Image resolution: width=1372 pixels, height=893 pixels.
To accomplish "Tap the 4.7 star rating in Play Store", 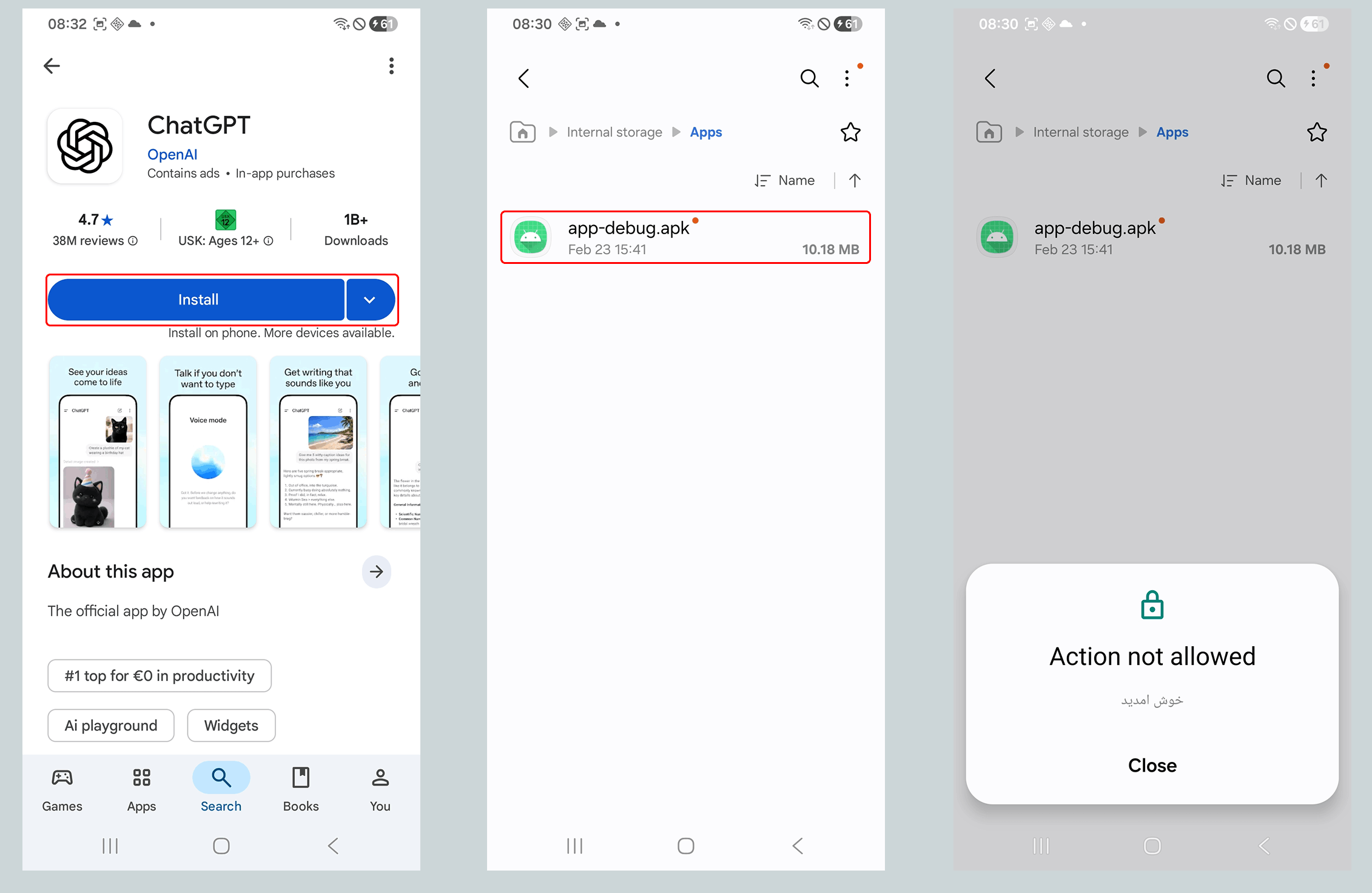I will [95, 220].
